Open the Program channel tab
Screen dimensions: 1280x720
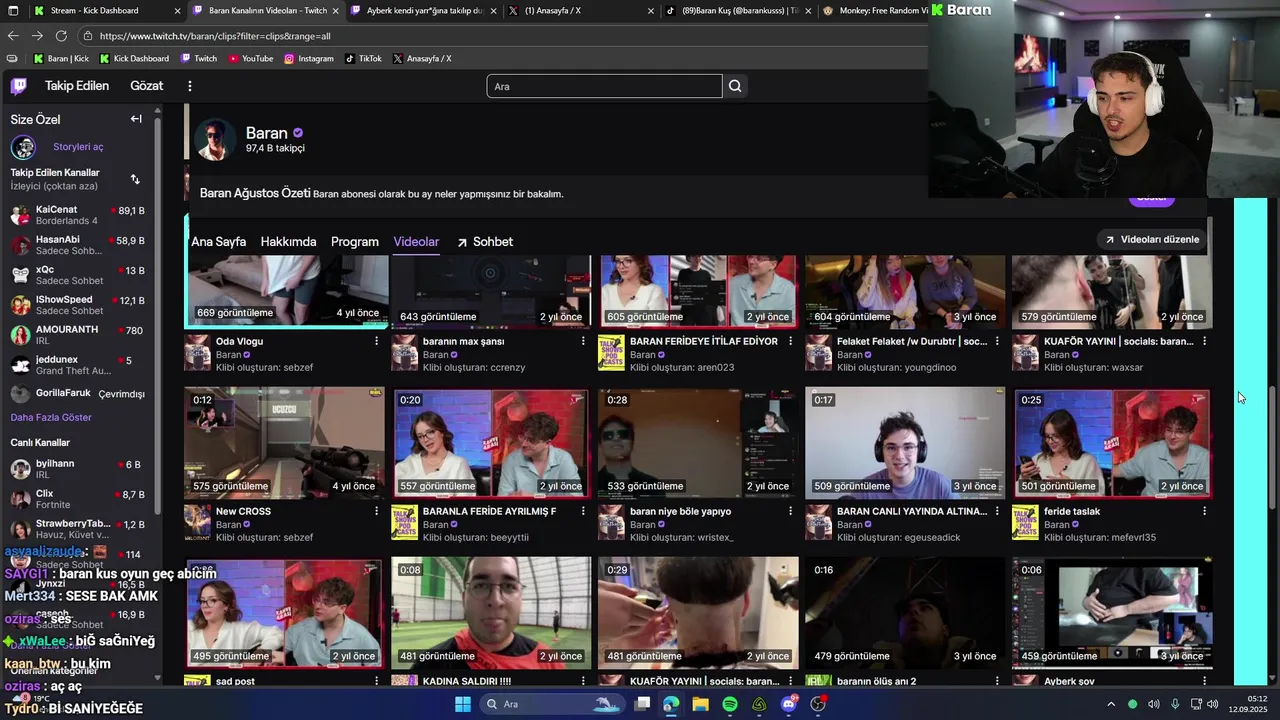pos(355,242)
